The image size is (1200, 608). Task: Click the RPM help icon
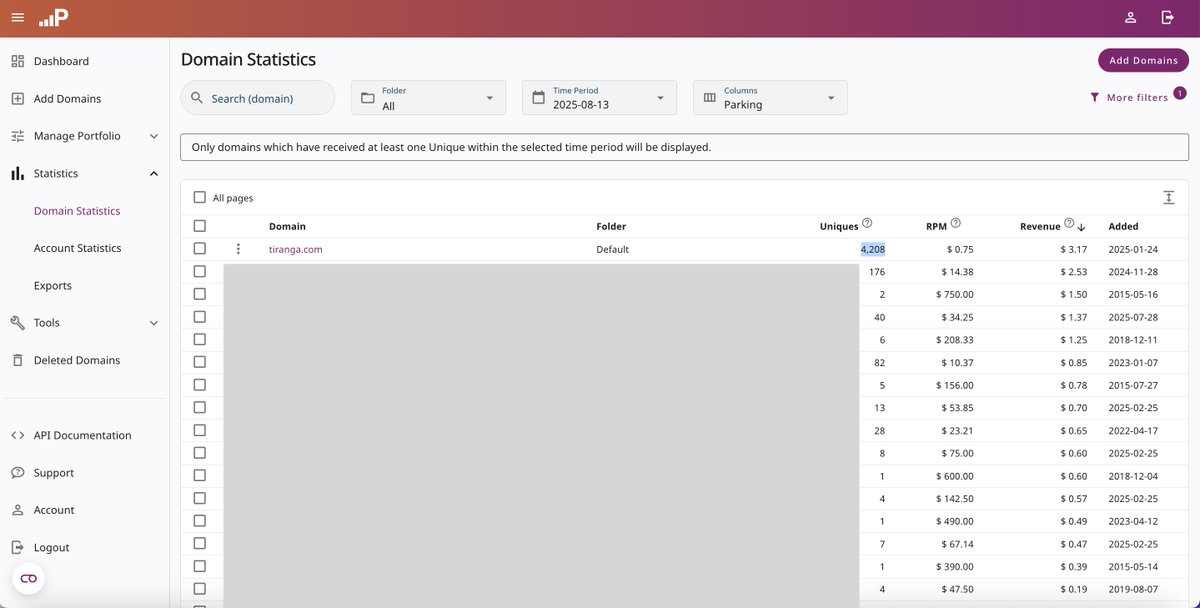coord(956,224)
